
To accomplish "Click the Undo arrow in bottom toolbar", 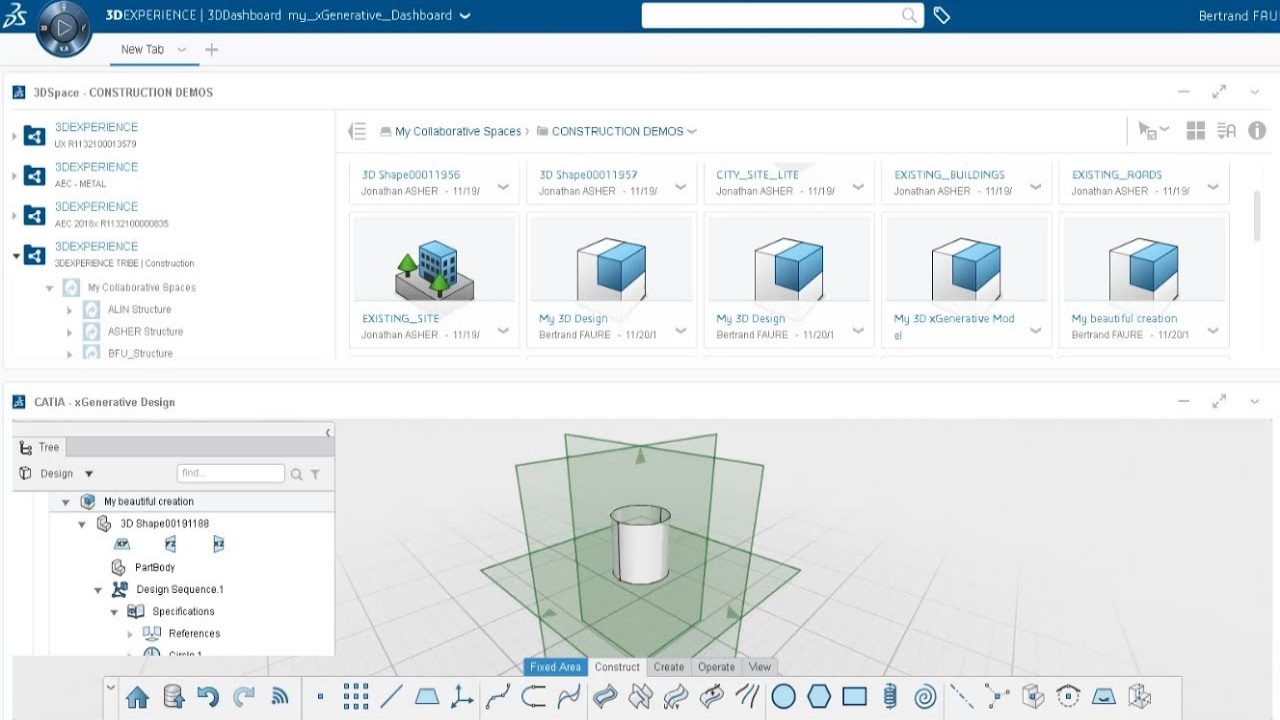I will pos(208,697).
